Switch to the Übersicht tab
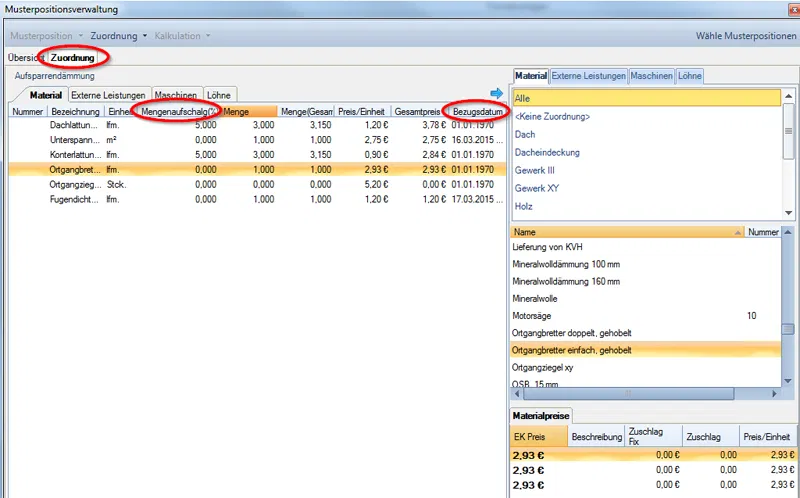Screen dimensions: 800x498 pyautogui.click(x=22, y=58)
